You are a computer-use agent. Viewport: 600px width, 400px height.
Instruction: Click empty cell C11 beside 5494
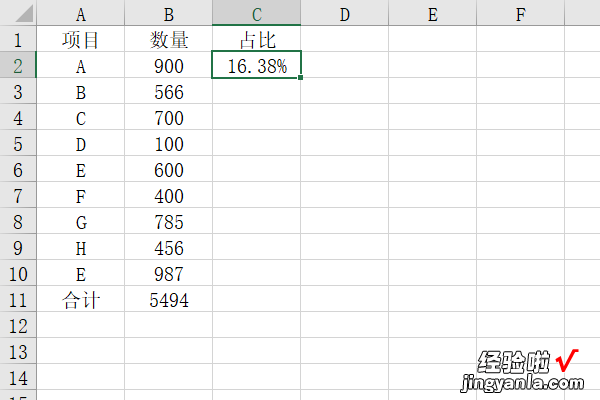tap(257, 299)
